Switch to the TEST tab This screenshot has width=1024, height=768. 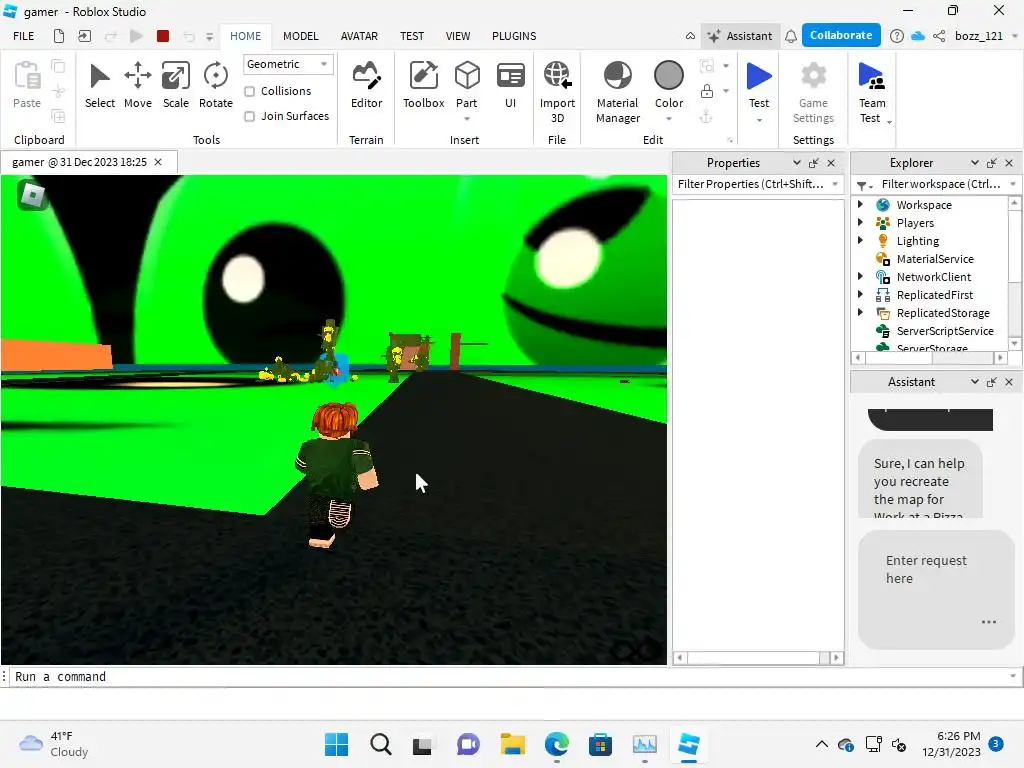[412, 36]
